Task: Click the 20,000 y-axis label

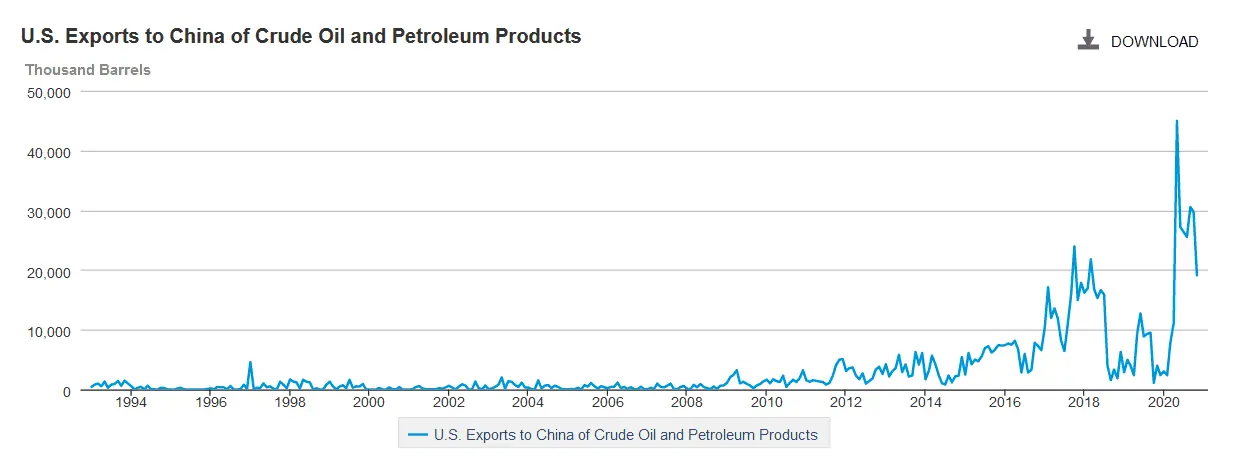Action: pos(47,271)
